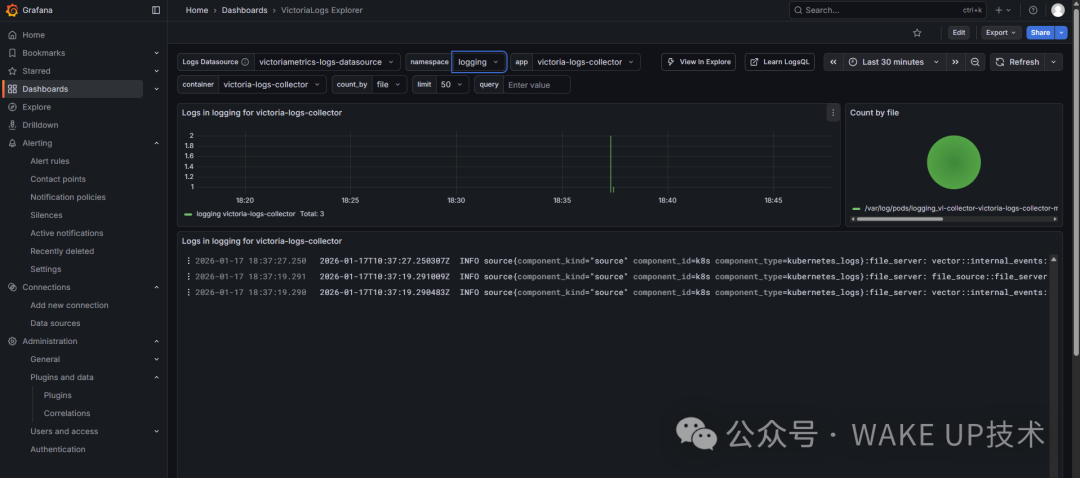Open the user profile avatar
The width and height of the screenshot is (1080, 478).
[x=1057, y=10]
